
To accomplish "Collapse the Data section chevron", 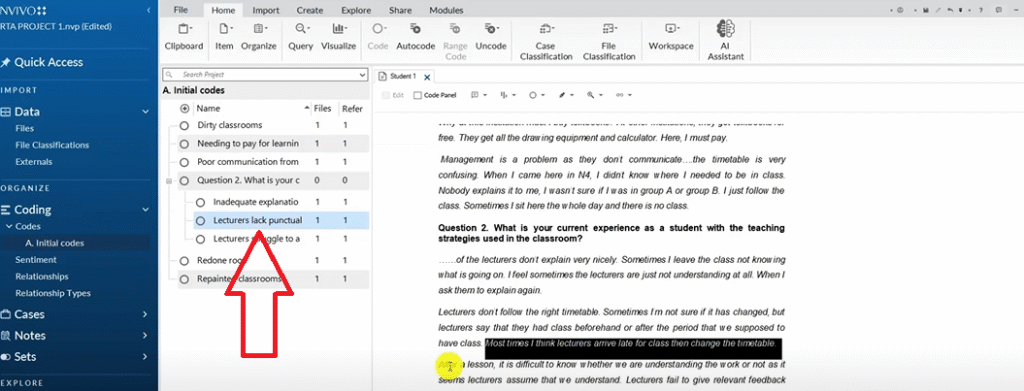I will tap(146, 112).
